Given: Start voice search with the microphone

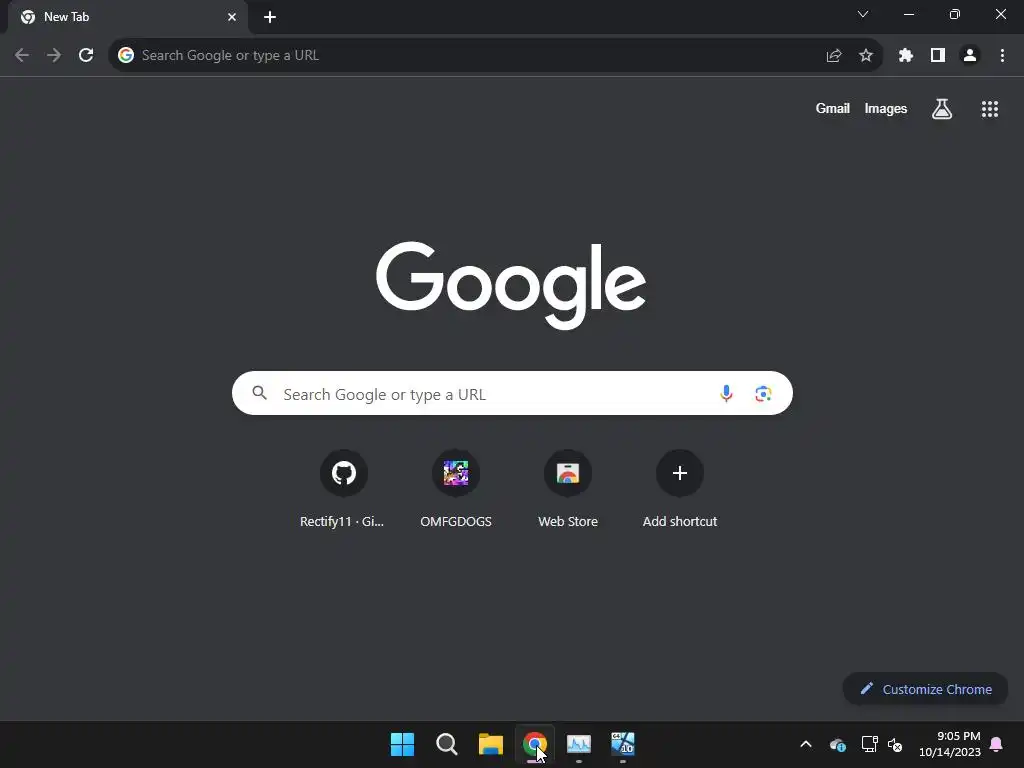Looking at the screenshot, I should [726, 393].
